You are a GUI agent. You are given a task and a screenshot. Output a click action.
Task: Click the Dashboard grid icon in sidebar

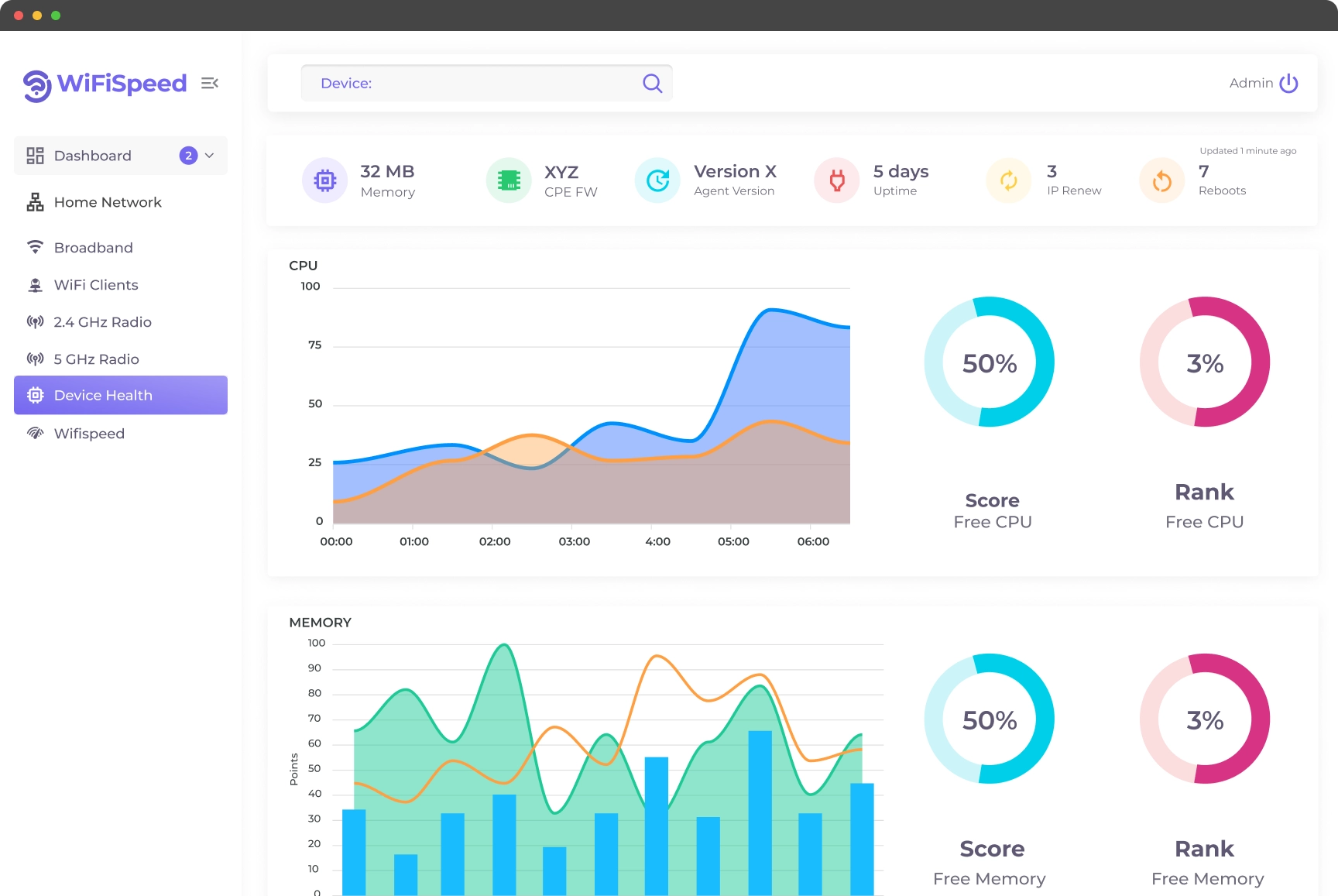point(36,156)
